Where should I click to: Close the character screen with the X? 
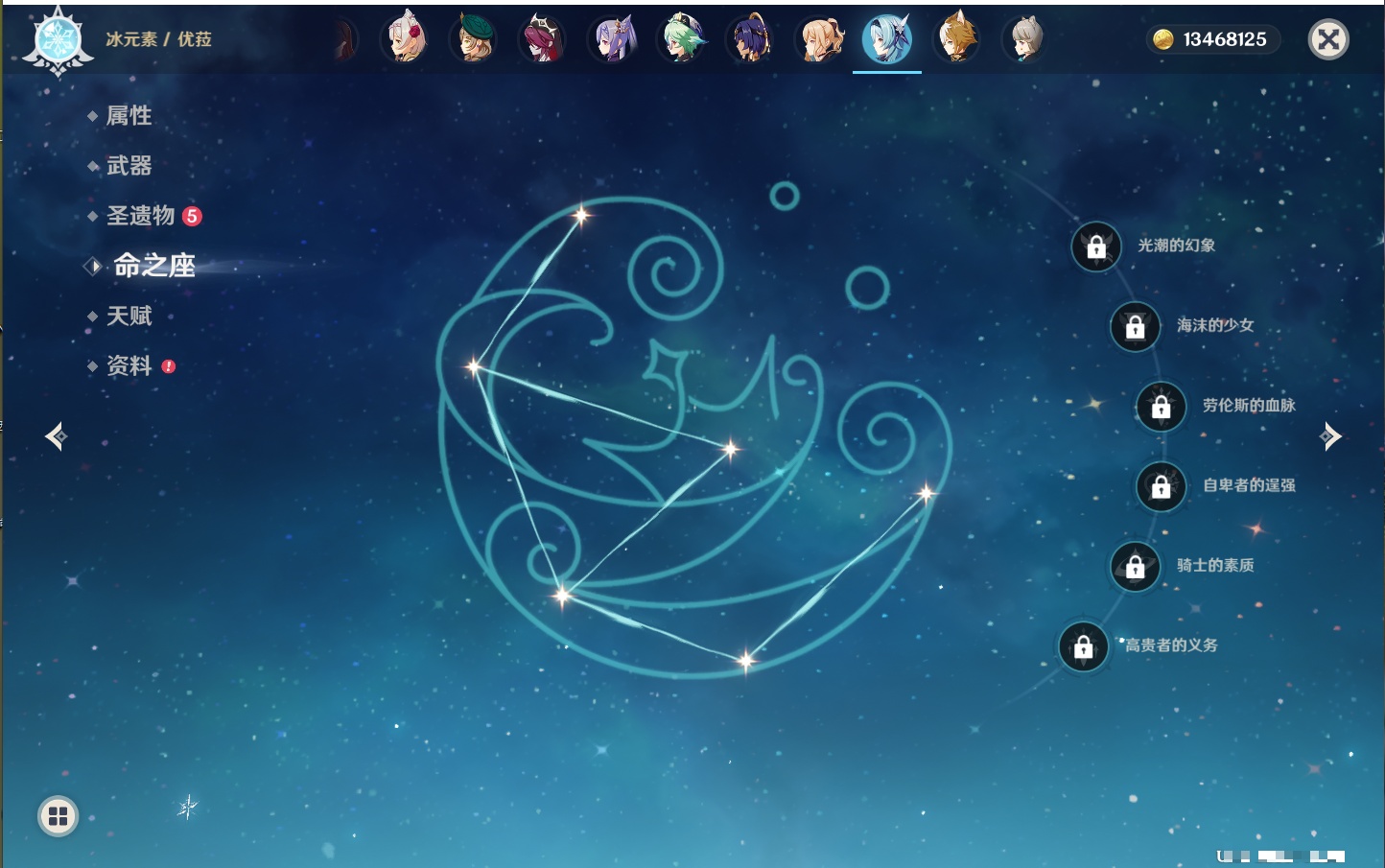click(x=1328, y=39)
